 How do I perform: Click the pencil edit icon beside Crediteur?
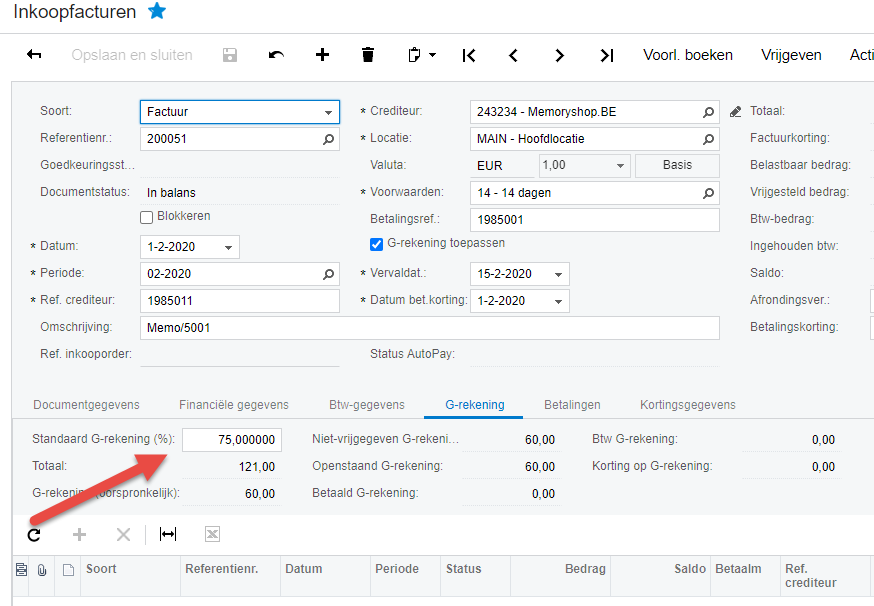(736, 112)
